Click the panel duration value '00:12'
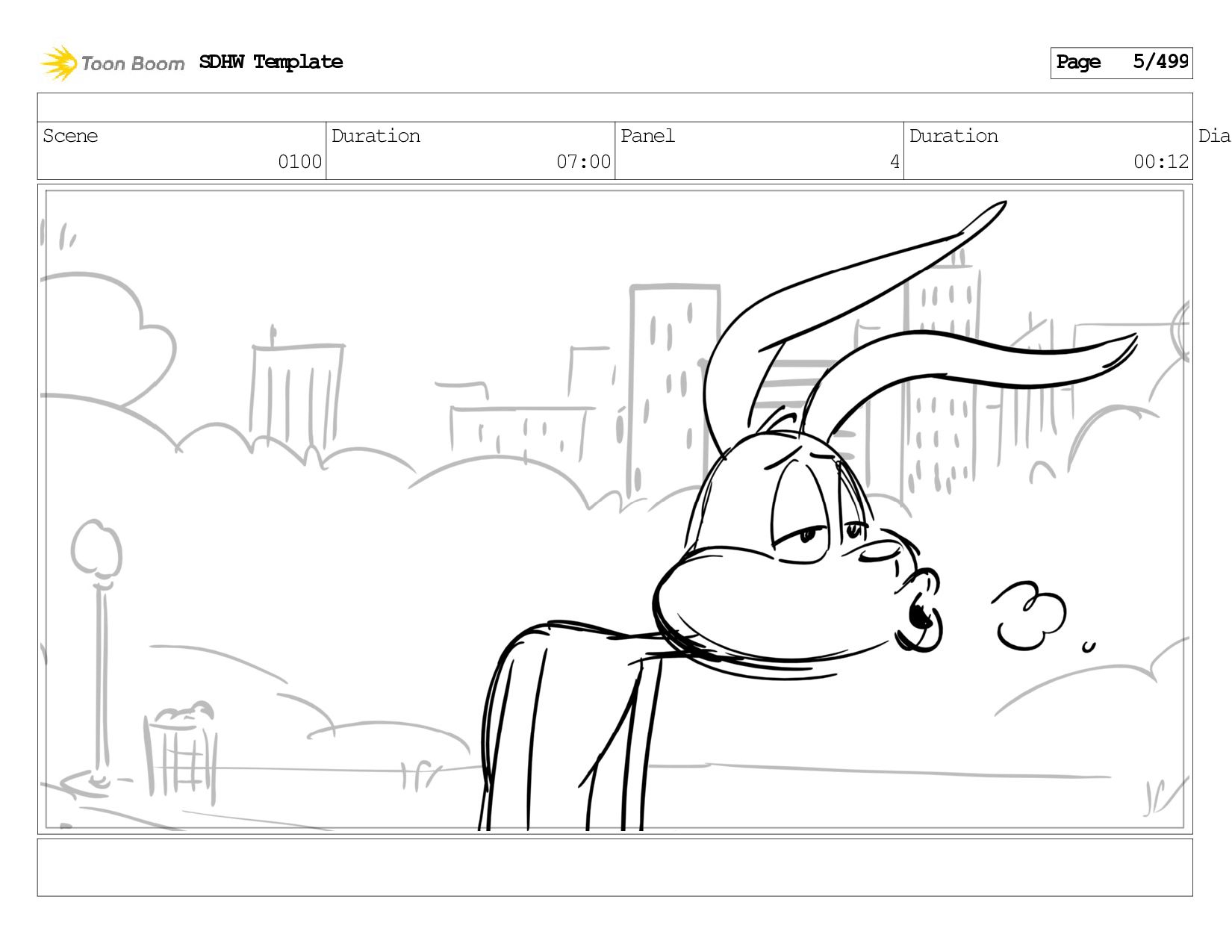The height and width of the screenshot is (952, 1232). (1160, 162)
